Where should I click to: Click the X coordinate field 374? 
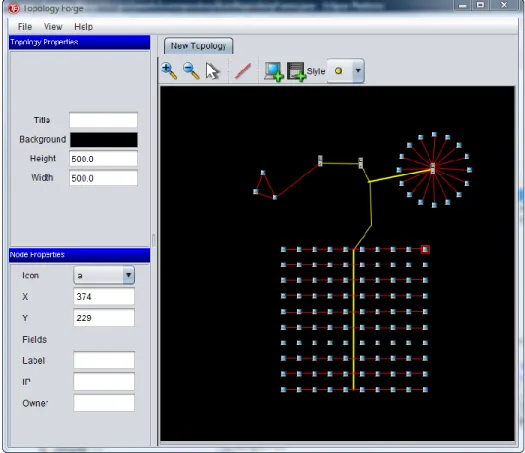click(104, 296)
